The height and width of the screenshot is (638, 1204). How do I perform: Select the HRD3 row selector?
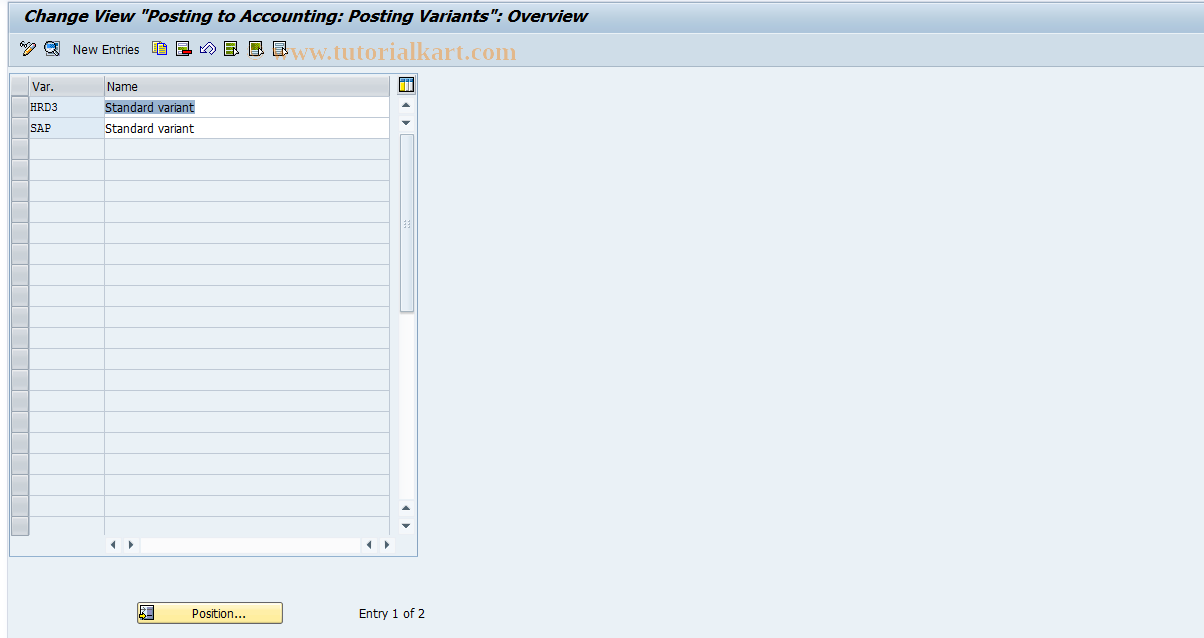click(19, 107)
